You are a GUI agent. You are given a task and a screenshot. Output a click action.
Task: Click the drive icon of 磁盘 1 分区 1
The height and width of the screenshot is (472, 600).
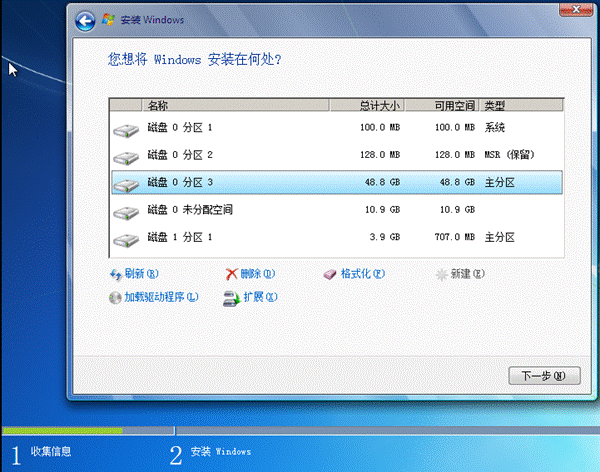click(x=126, y=240)
